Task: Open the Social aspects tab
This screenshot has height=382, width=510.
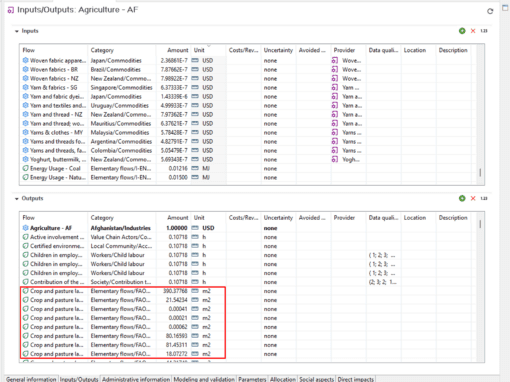Action: click(x=317, y=379)
